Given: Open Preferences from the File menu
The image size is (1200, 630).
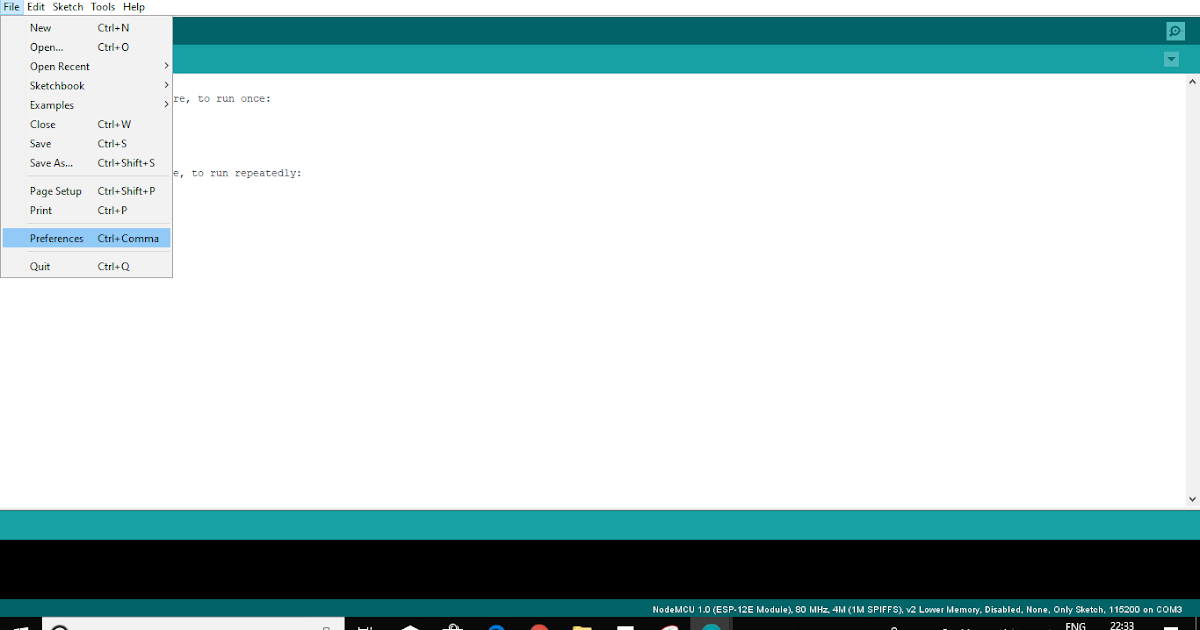Looking at the screenshot, I should click(86, 239).
